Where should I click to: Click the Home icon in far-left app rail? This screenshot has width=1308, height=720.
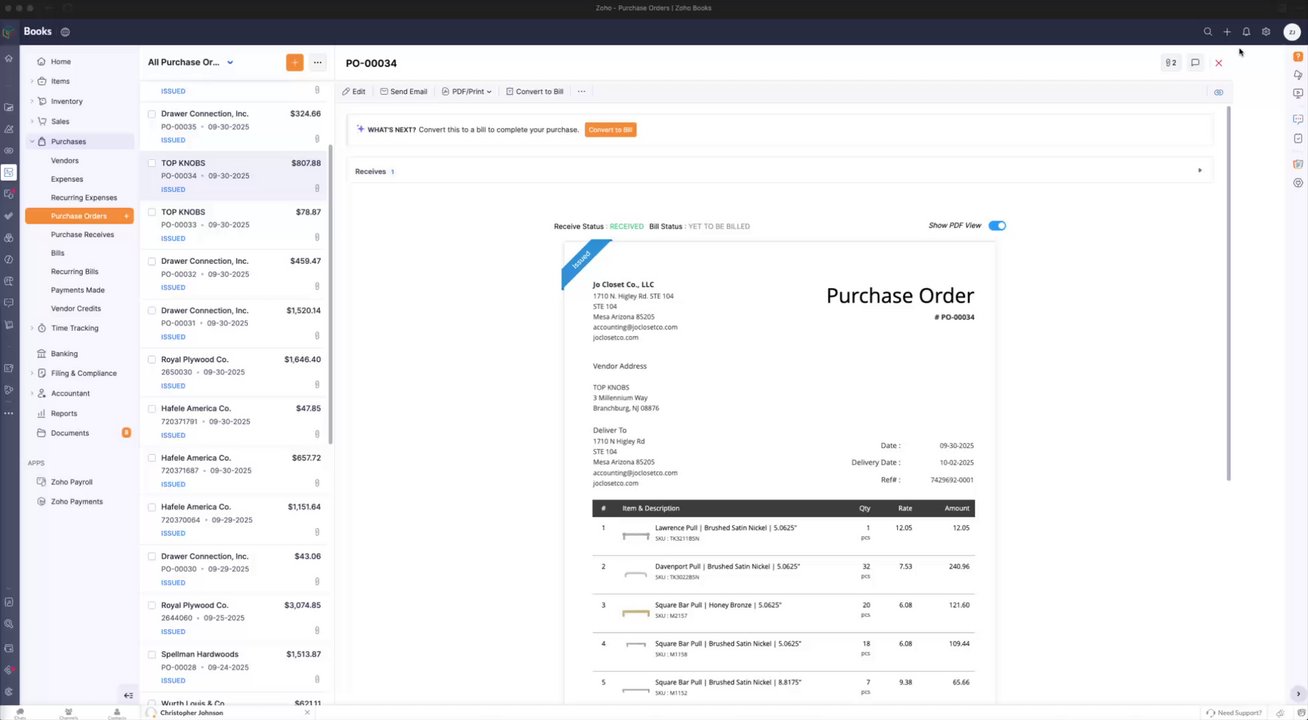click(x=8, y=58)
